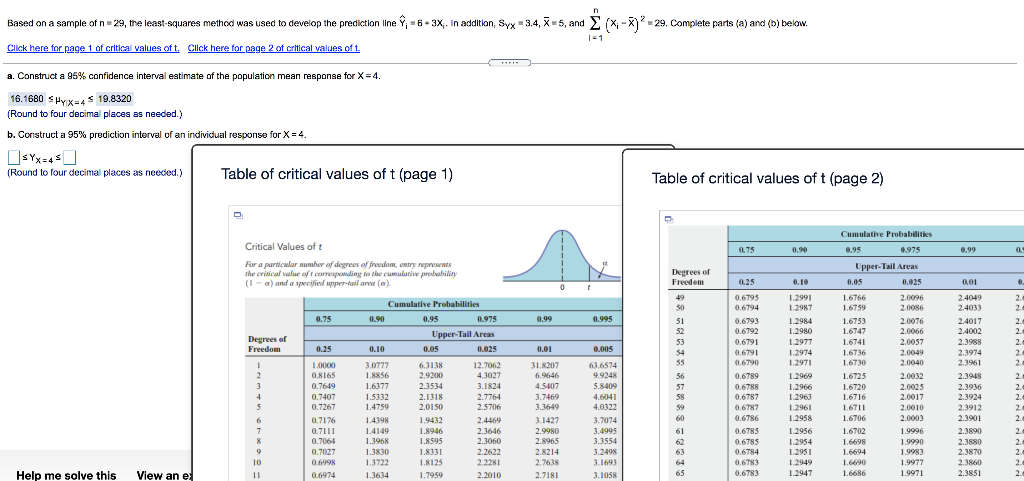Click 0.975 cumulative probability header in page 1
This screenshot has height=481, width=1024.
(x=485, y=319)
